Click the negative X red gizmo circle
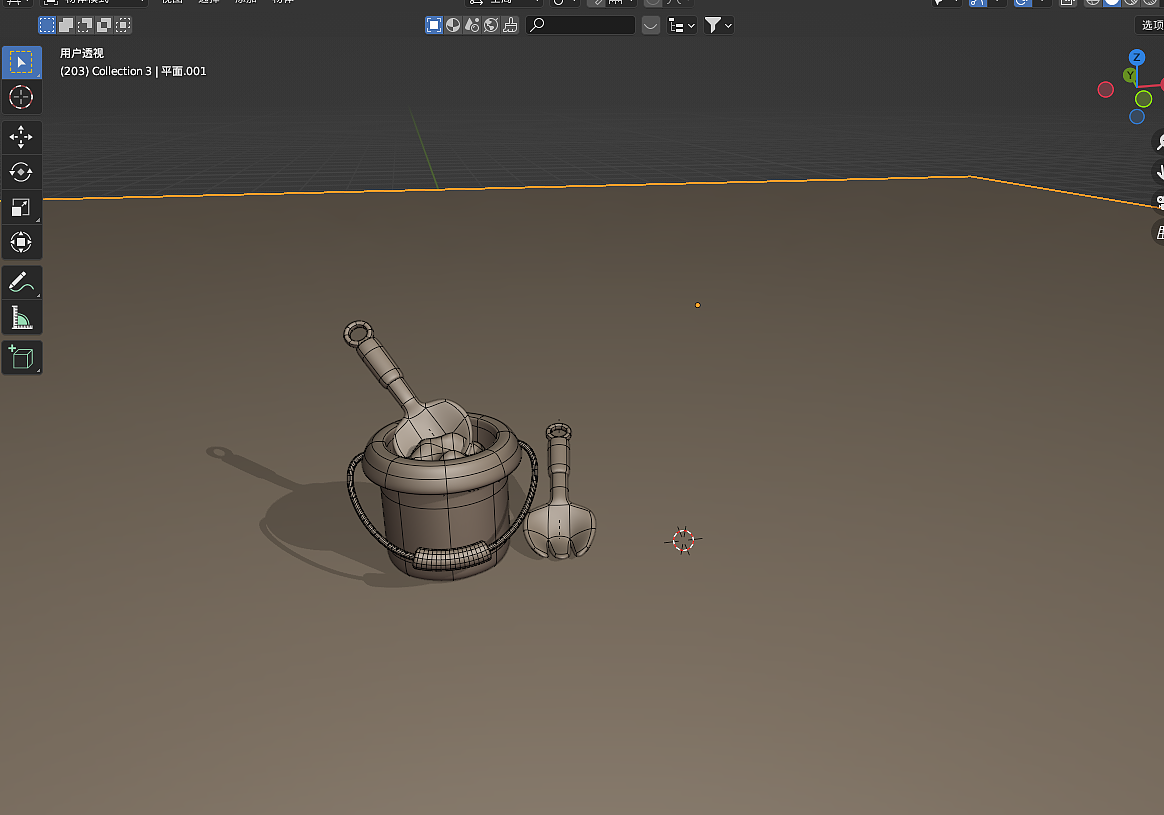The width and height of the screenshot is (1164, 815). click(1105, 90)
